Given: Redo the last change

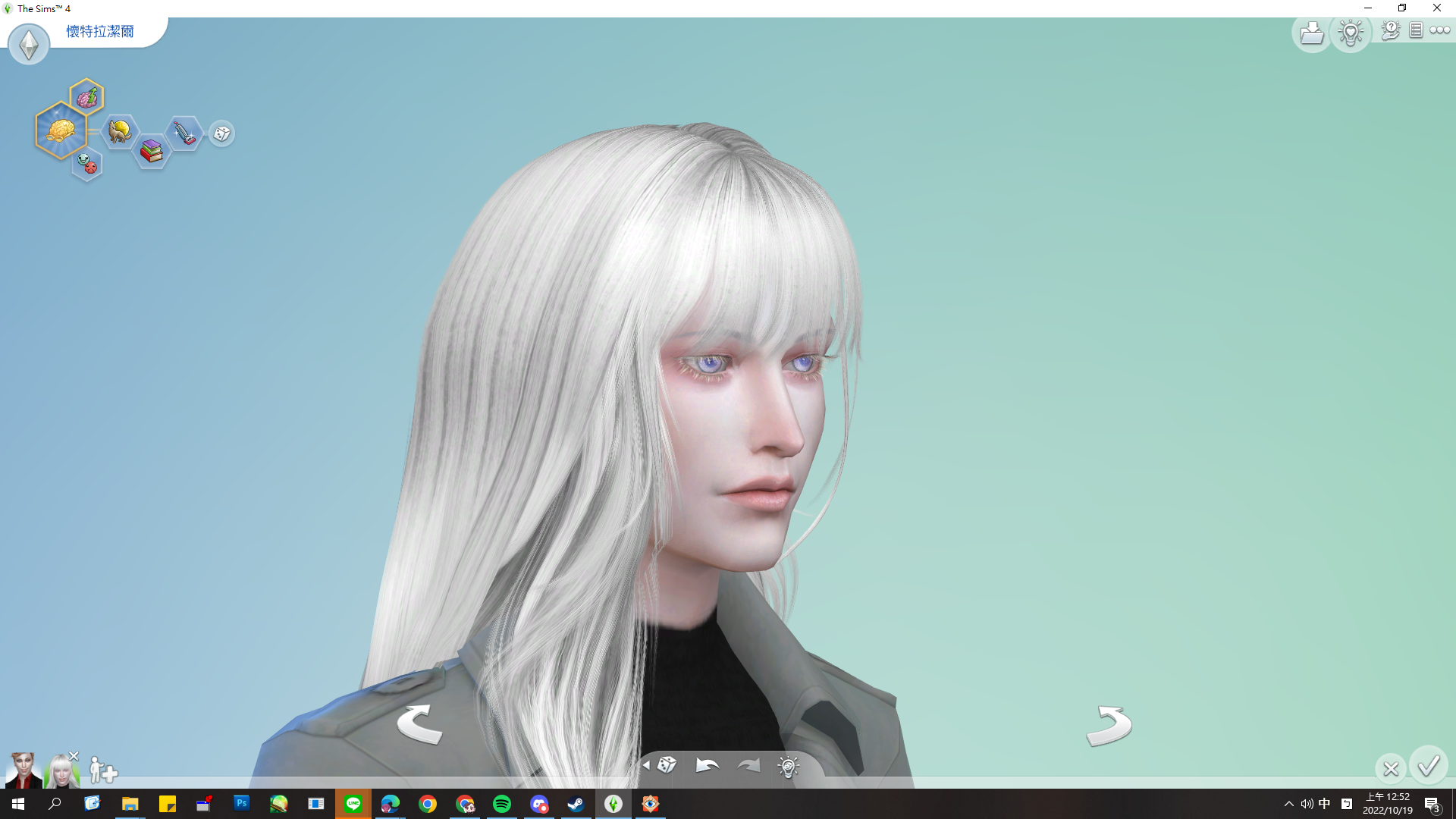Looking at the screenshot, I should [748, 765].
